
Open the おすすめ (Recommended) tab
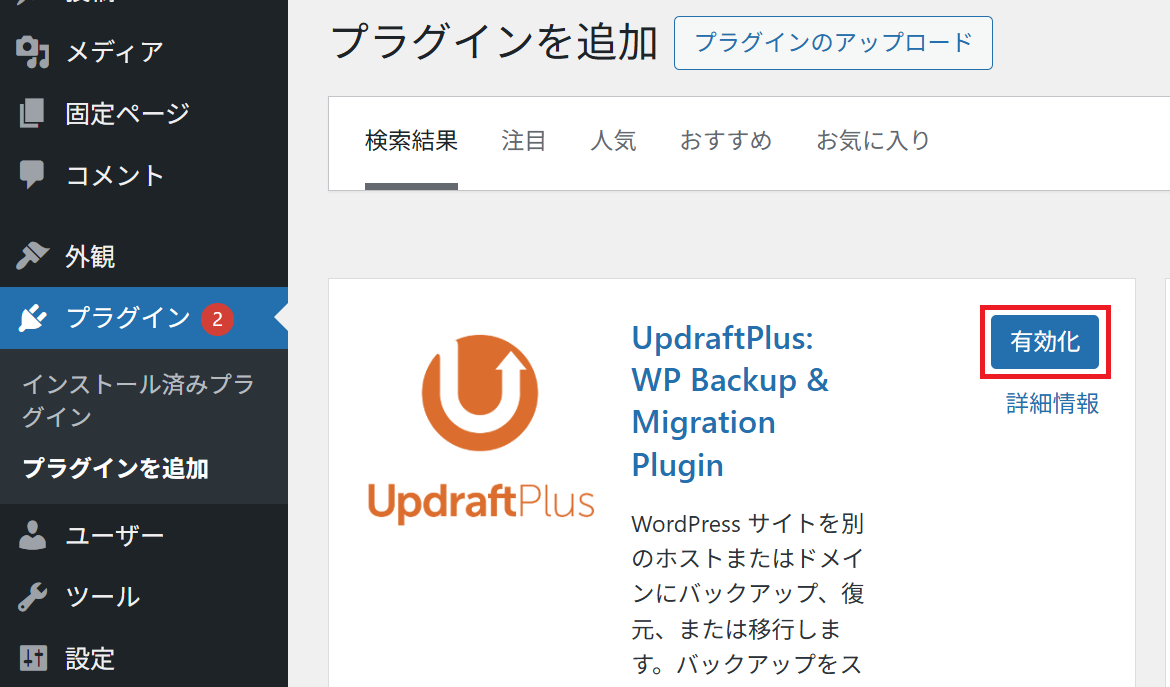pos(726,141)
